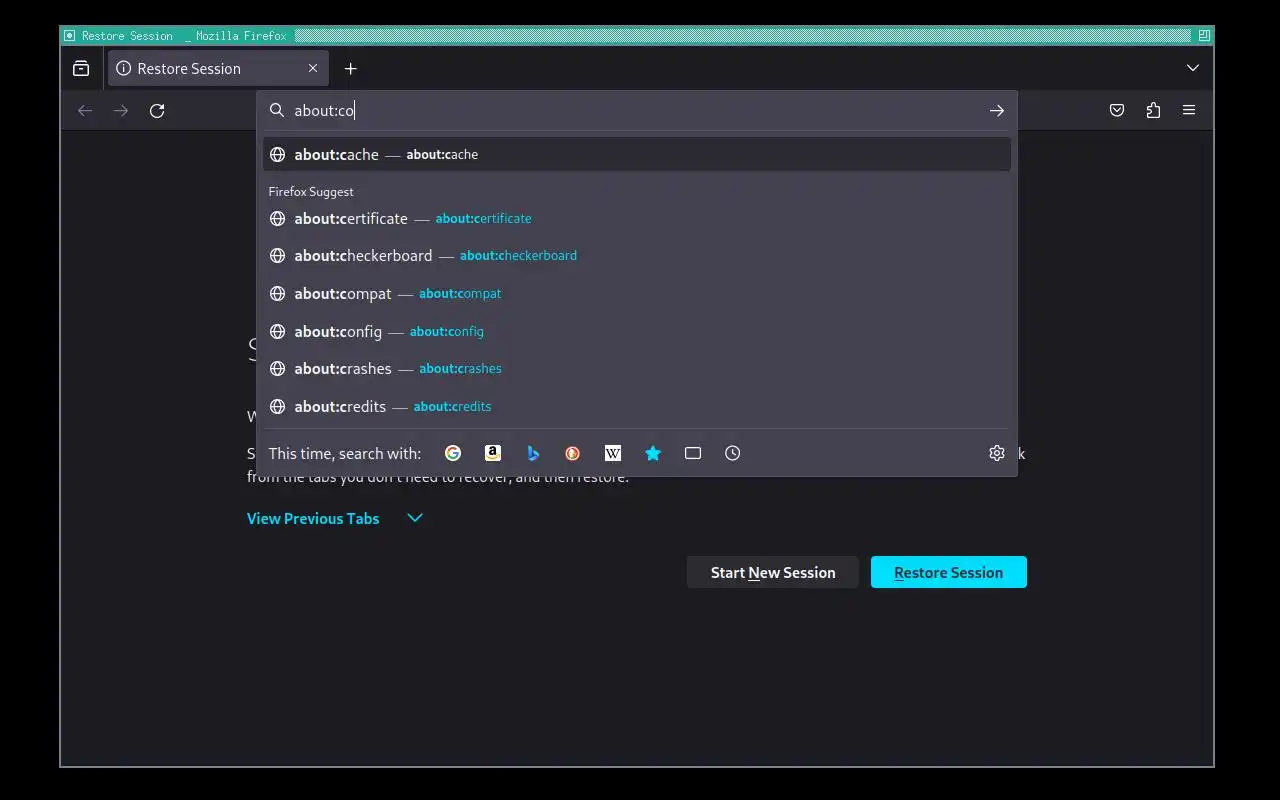Select the about:config suggestion
Image resolution: width=1280 pixels, height=800 pixels.
pyautogui.click(x=637, y=331)
